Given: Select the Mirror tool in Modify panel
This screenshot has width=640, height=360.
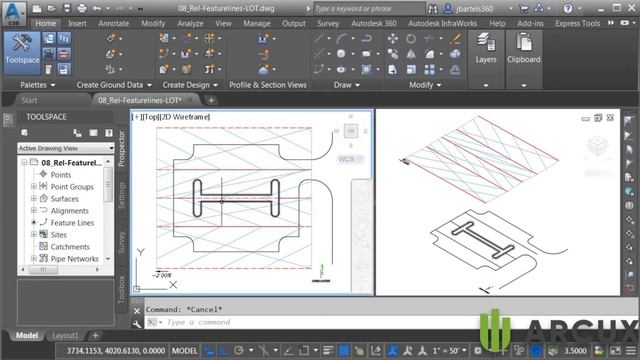Looking at the screenshot, I should coord(411,54).
